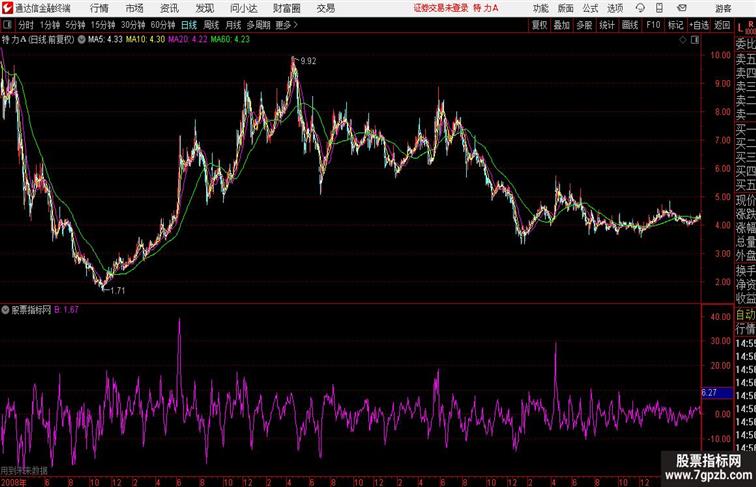Toggle the left sidebar panel icon

(7, 25)
